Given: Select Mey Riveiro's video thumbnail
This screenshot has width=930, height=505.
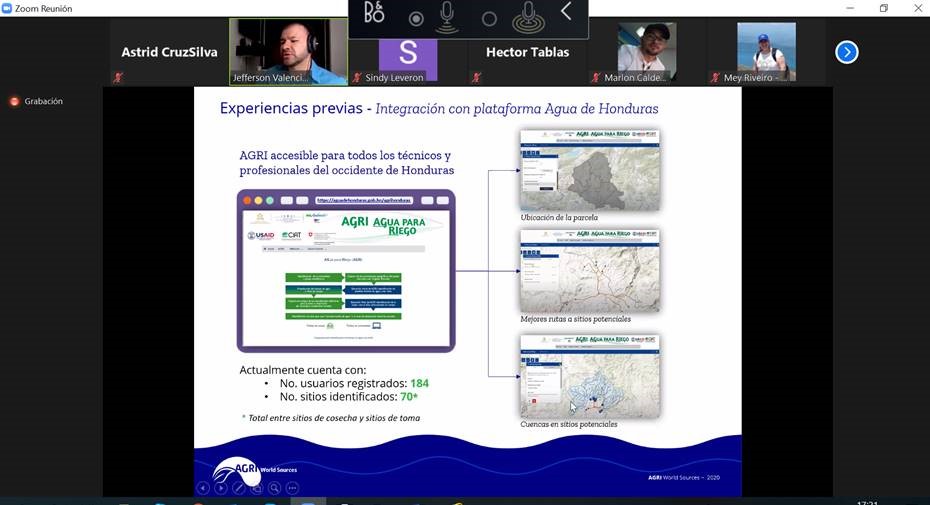Looking at the screenshot, I should pos(766,52).
